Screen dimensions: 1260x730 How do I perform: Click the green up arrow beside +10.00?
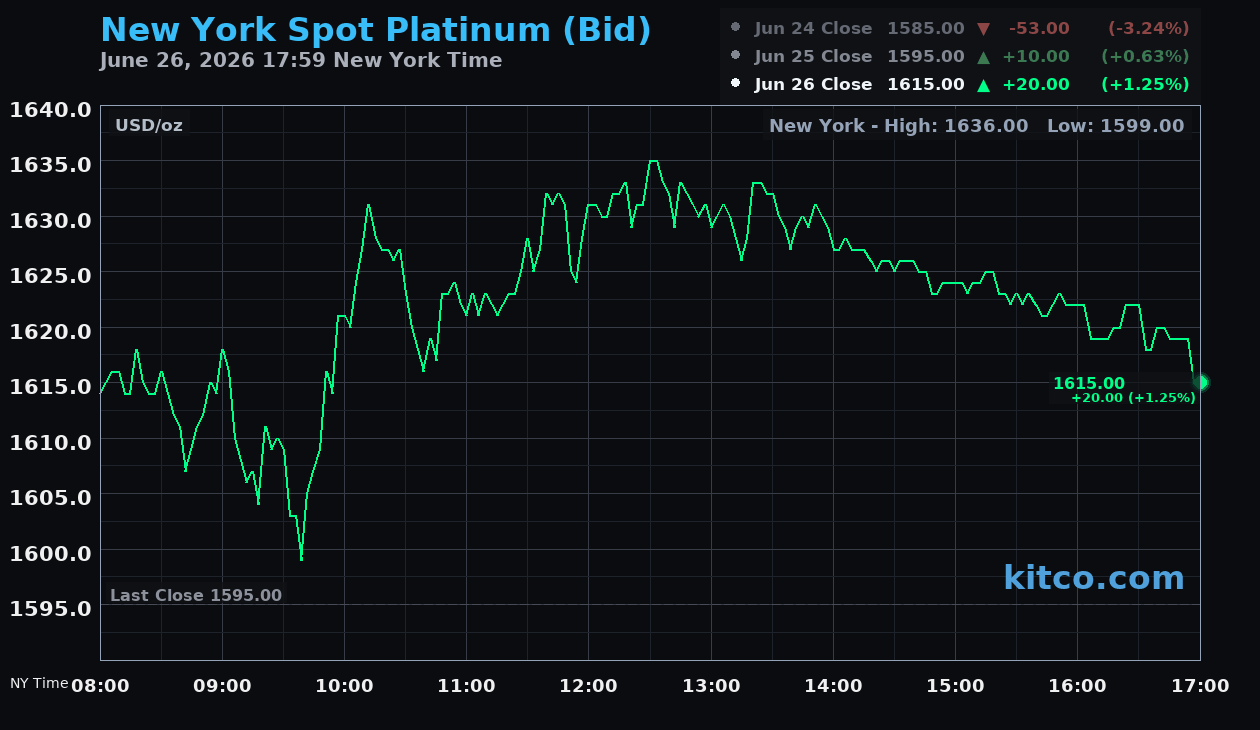click(983, 57)
